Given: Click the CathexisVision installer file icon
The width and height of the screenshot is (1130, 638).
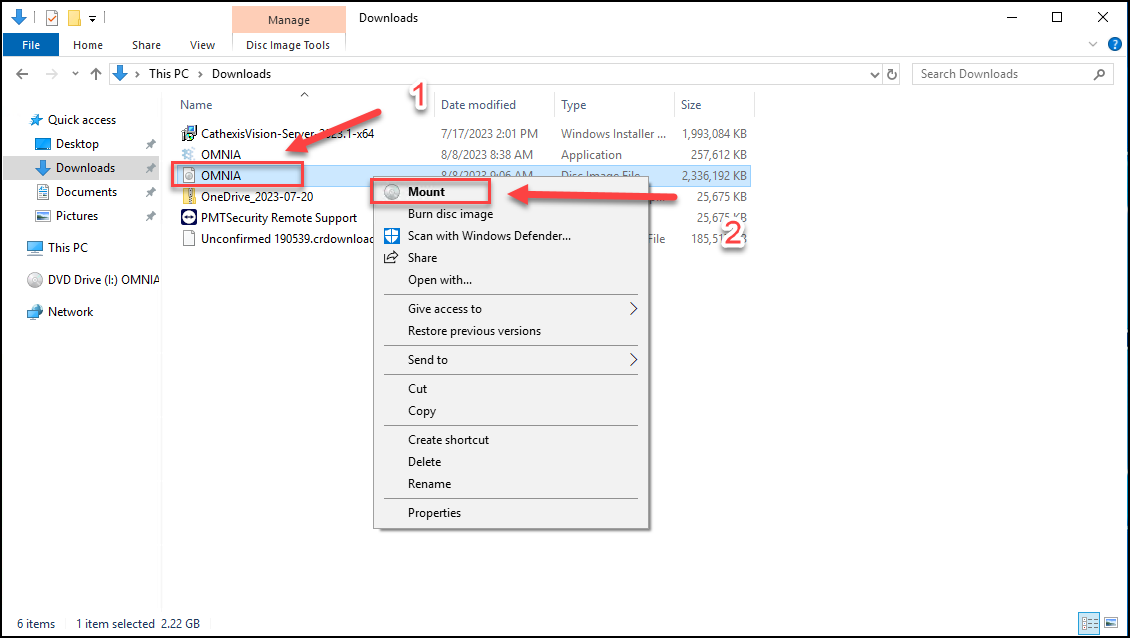Looking at the screenshot, I should click(x=189, y=133).
